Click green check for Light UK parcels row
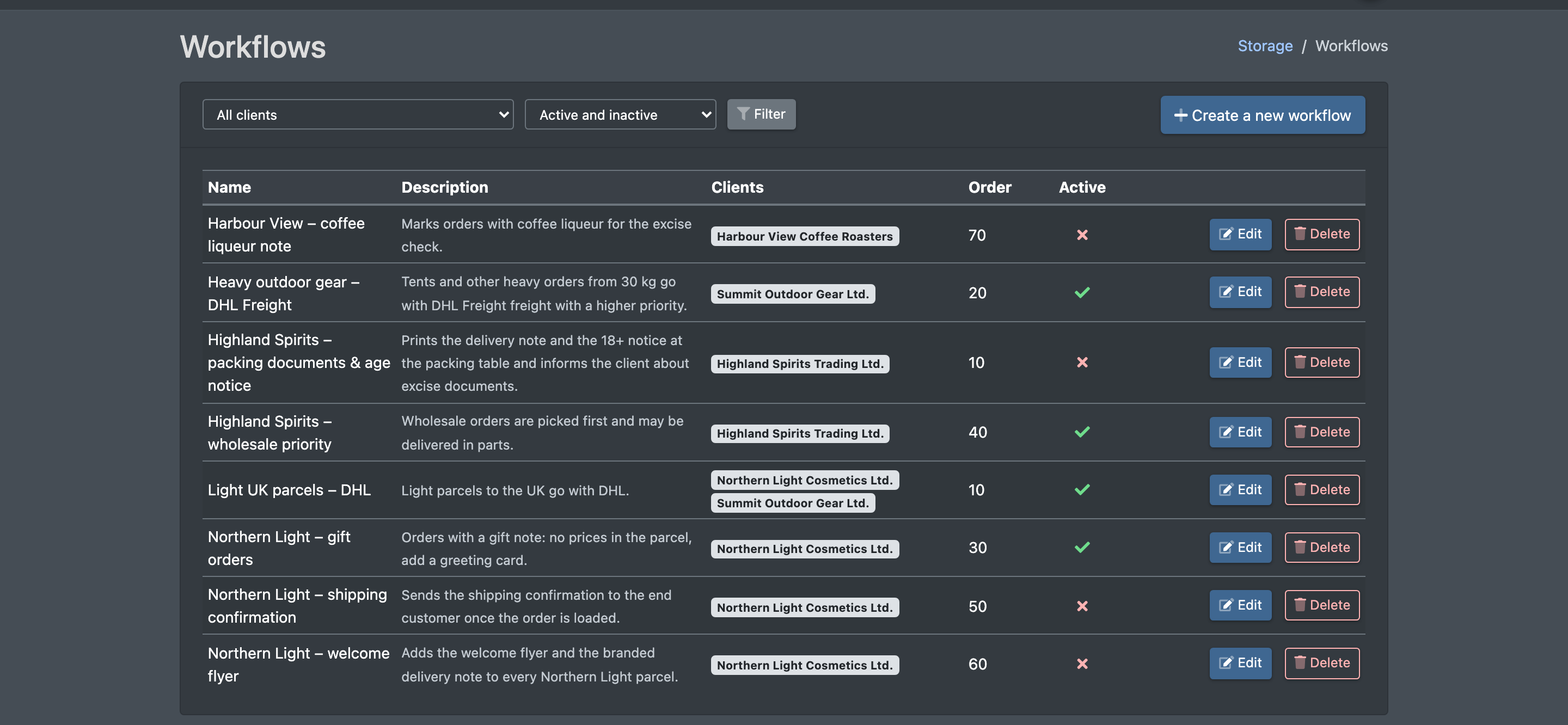This screenshot has height=725, width=1568. coord(1082,490)
